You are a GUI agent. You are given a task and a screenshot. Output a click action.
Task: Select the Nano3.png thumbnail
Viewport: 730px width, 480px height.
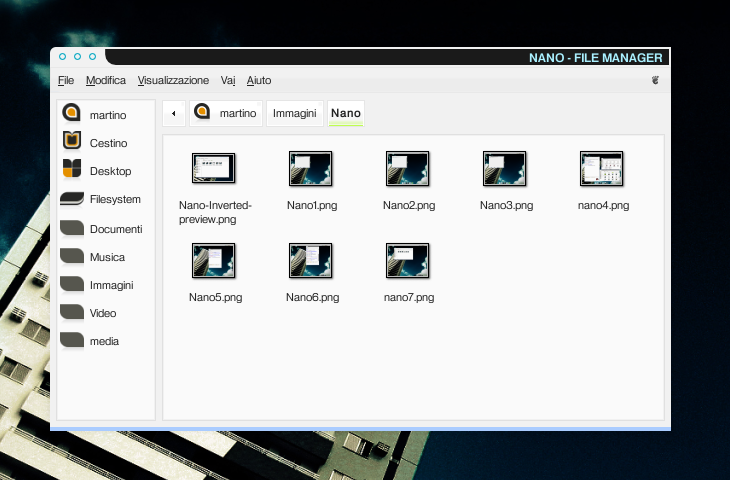click(505, 169)
